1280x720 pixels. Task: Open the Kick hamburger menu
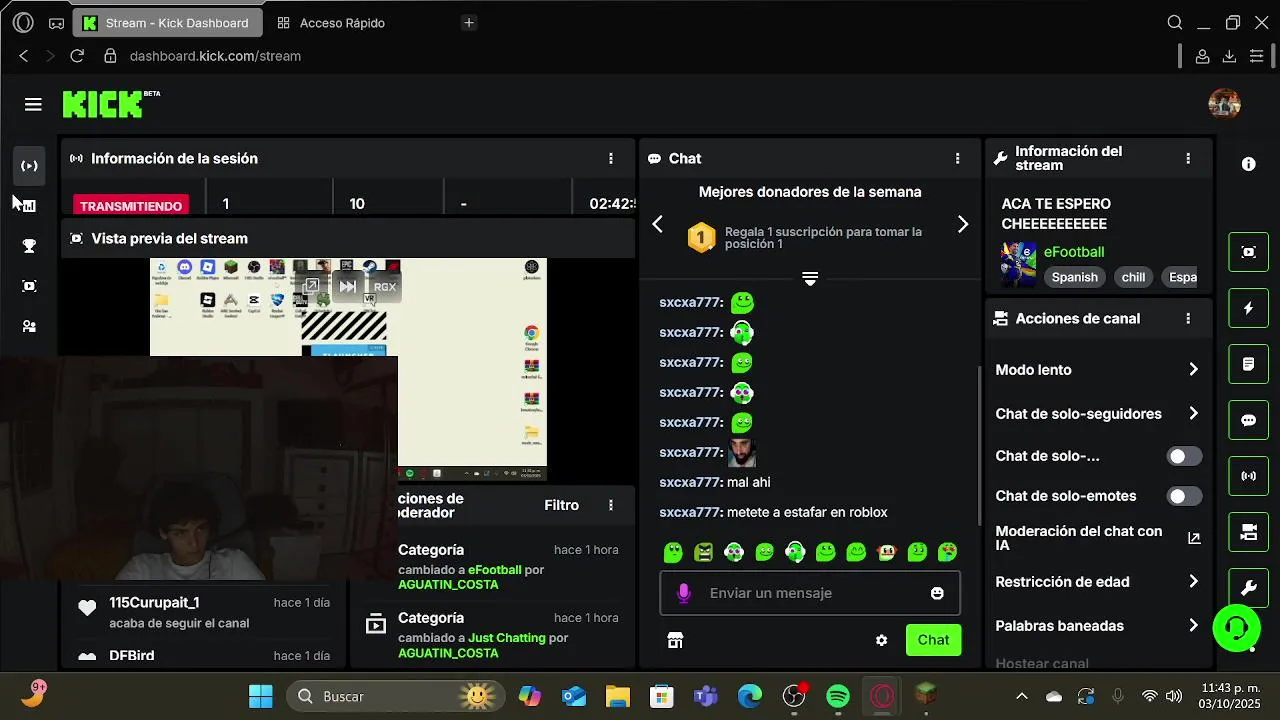[33, 104]
